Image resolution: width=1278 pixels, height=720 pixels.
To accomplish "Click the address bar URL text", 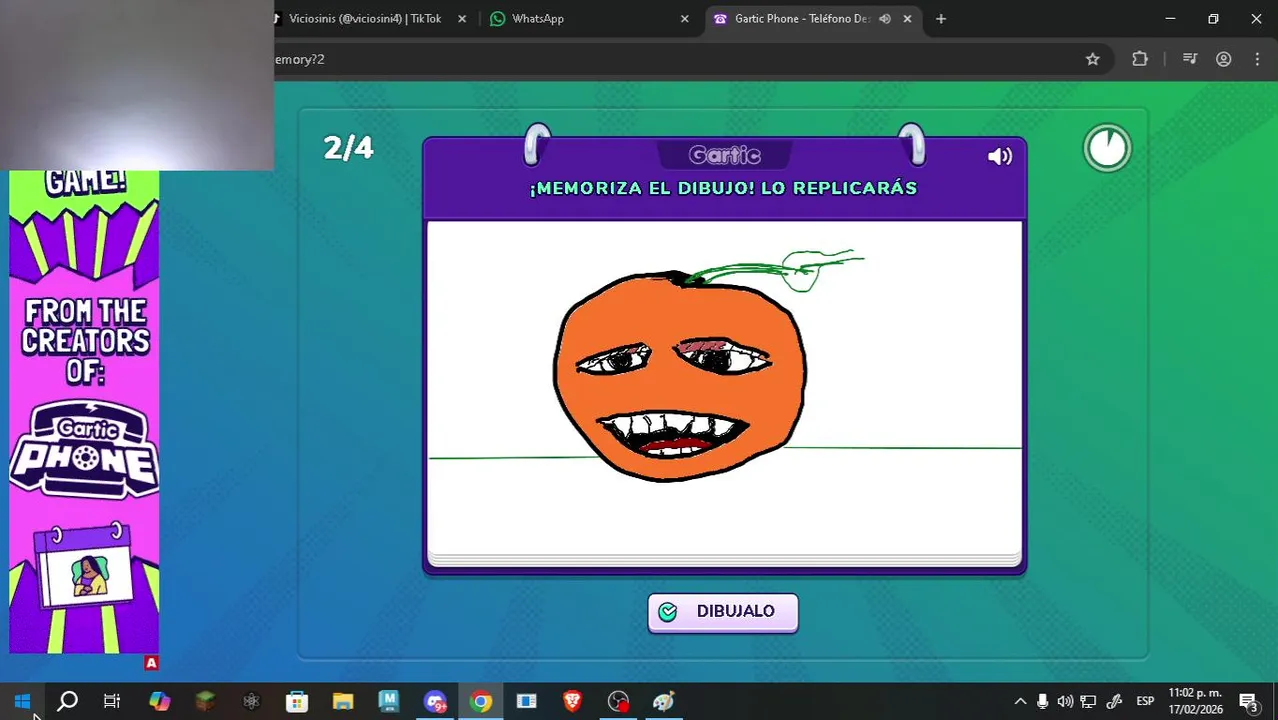I will [x=300, y=59].
